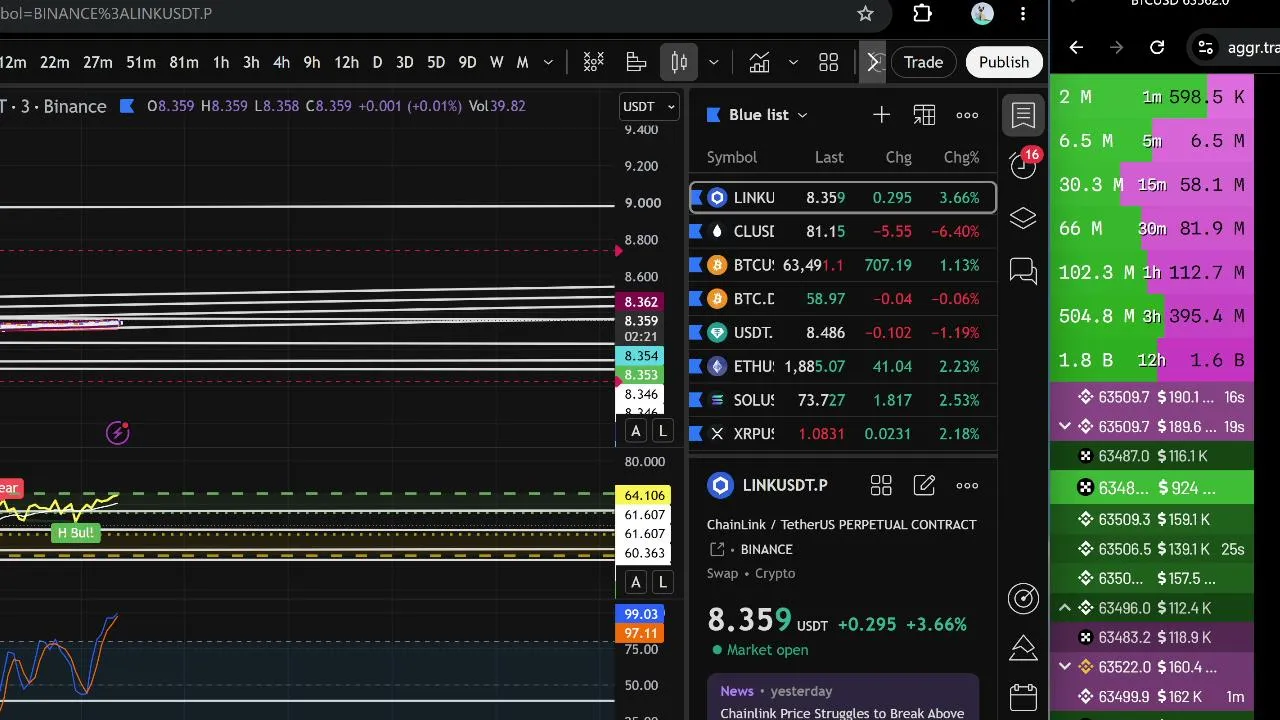Click the horizontal bars chart tool icon
The image size is (1280, 720).
636,62
